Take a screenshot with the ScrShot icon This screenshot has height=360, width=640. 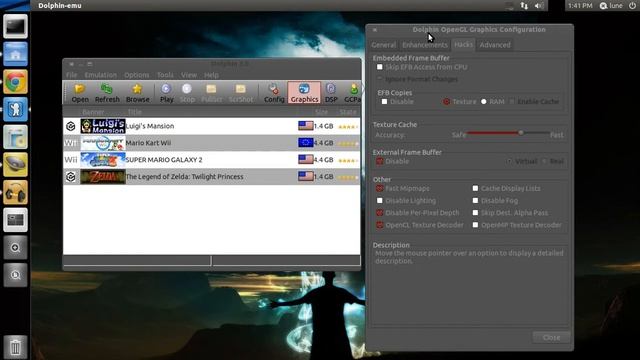click(x=241, y=93)
